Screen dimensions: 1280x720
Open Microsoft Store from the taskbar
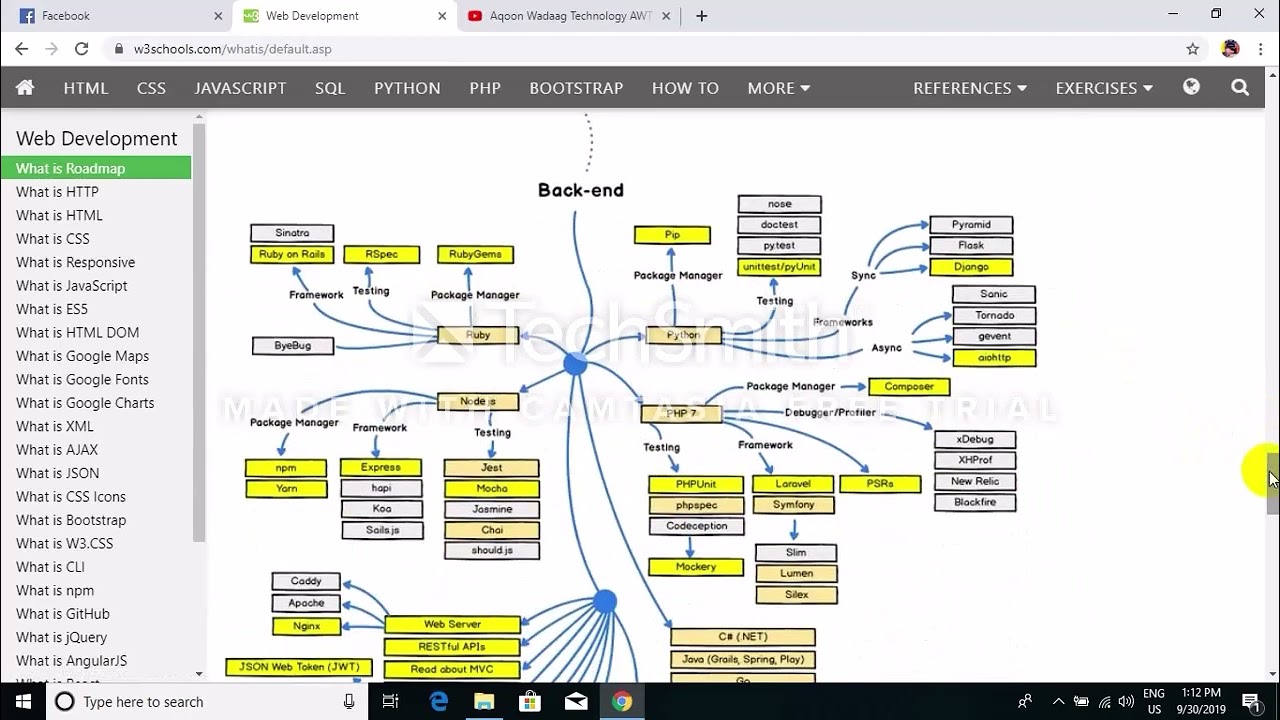point(530,701)
